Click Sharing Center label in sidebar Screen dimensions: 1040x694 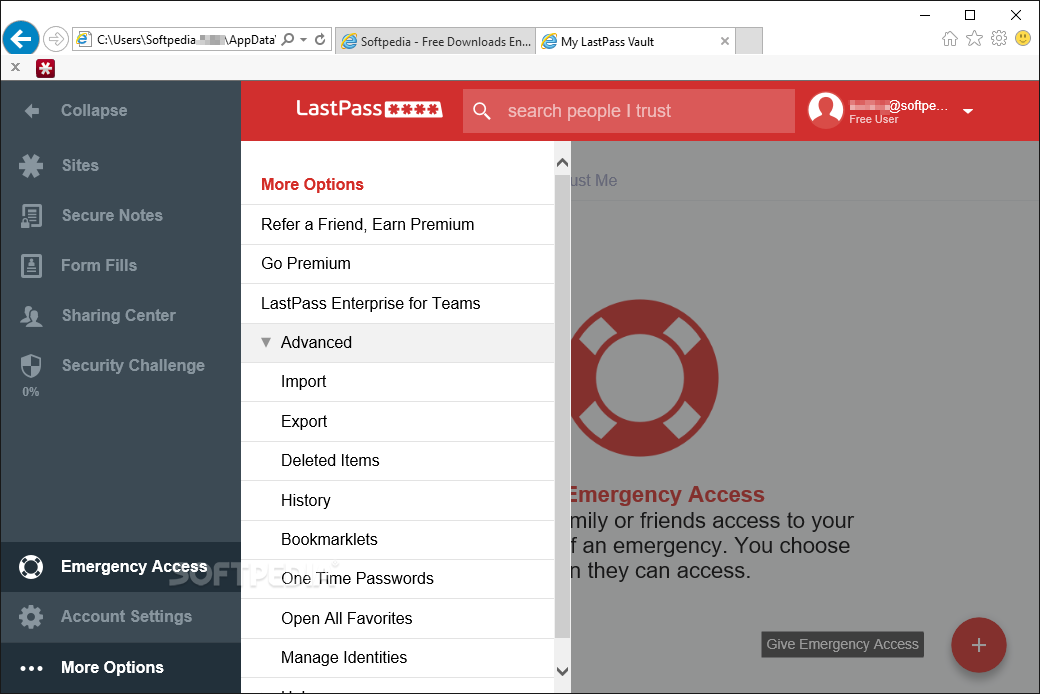[119, 316]
